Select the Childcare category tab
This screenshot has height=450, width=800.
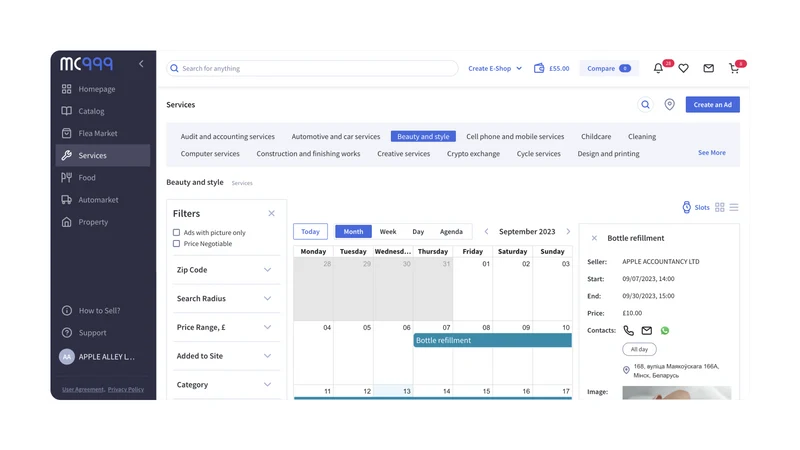coord(596,137)
